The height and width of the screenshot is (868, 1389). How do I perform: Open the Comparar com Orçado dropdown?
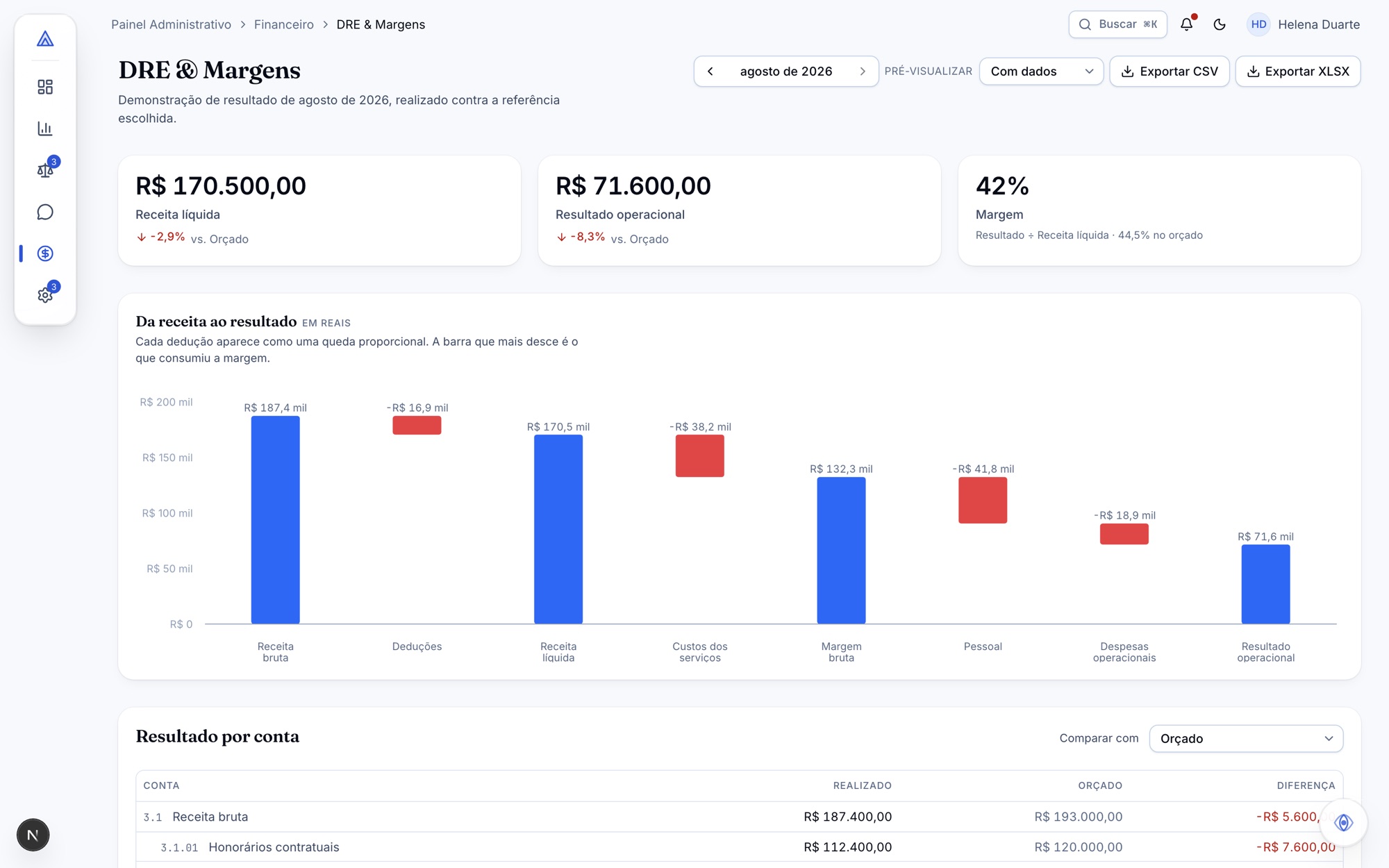coord(1246,738)
